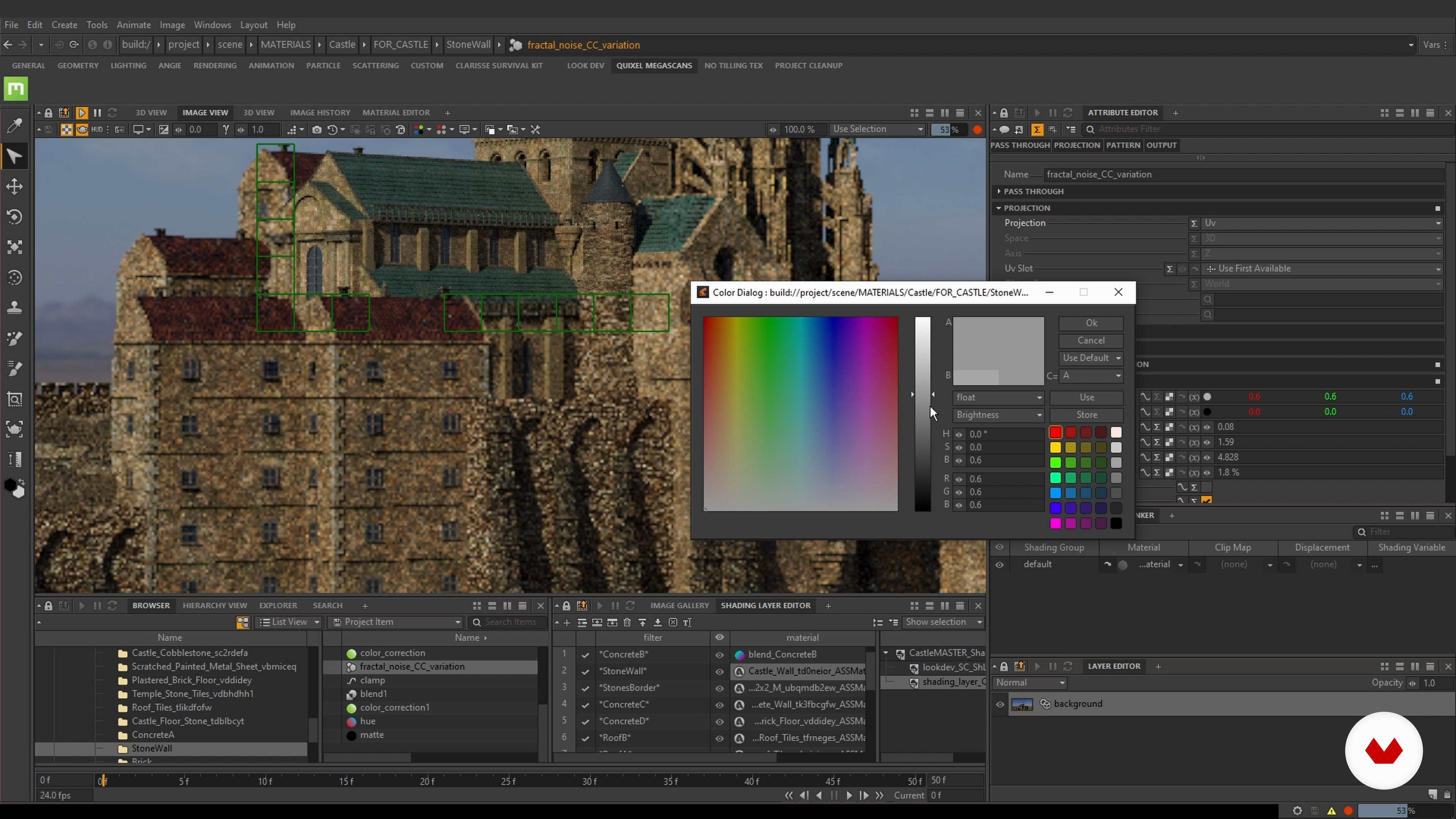Open the float type dropdown in Color Dialog
Viewport: 1456px width, 819px height.
998,397
